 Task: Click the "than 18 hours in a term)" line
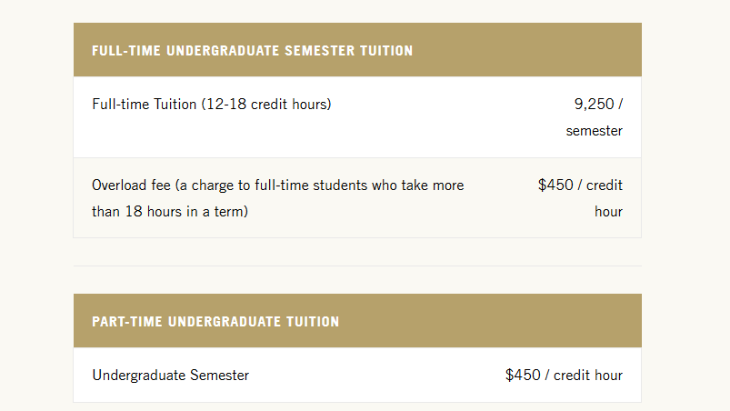pyautogui.click(x=170, y=211)
